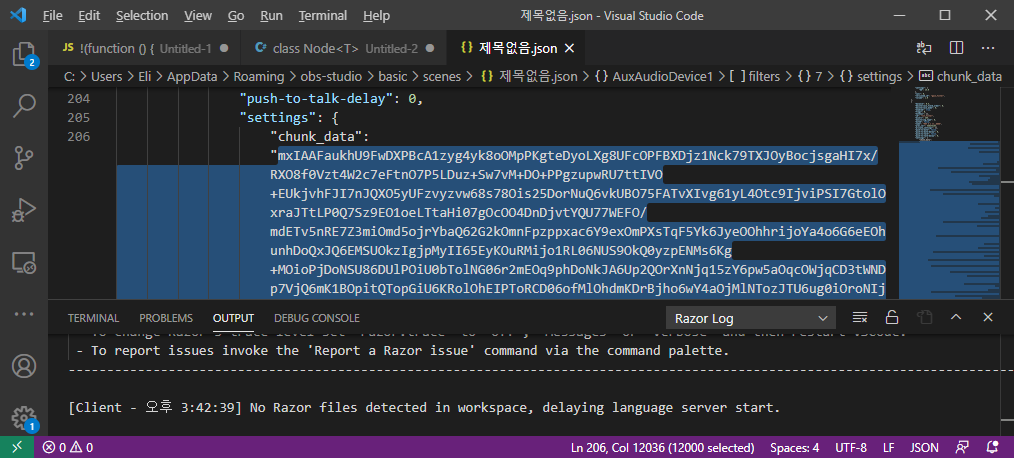Image resolution: width=1014 pixels, height=458 pixels.
Task: Open the Edit menu
Action: [89, 16]
